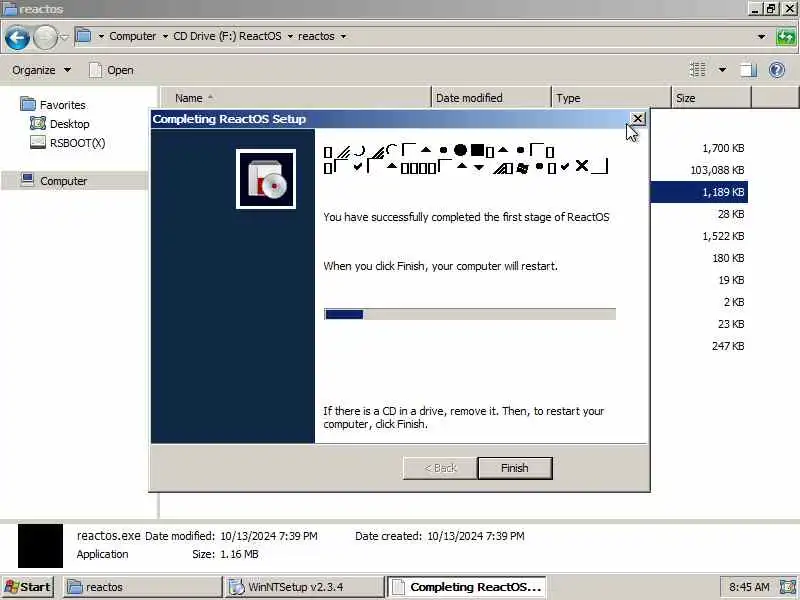This screenshot has height=600, width=800.
Task: Switch to reactos taskbar window
Action: coord(143,587)
